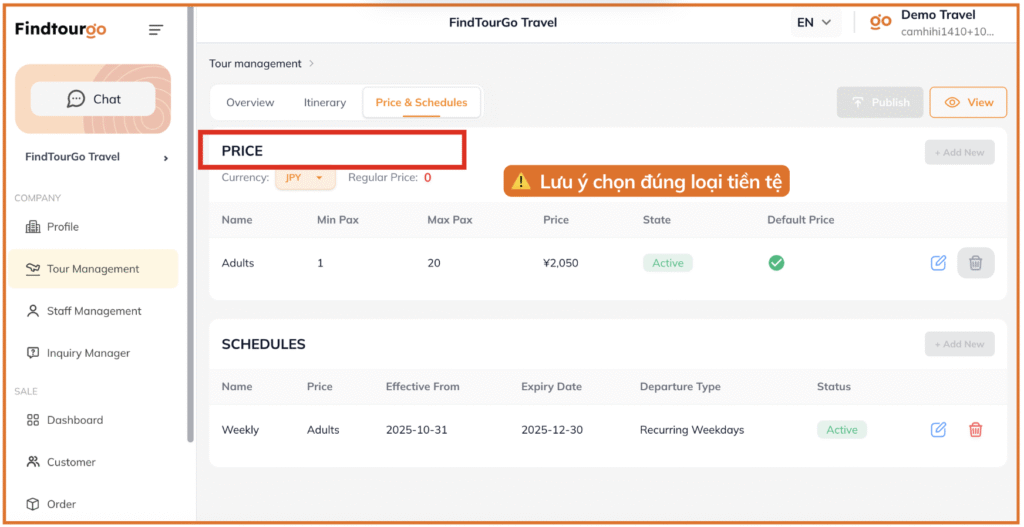Image resolution: width=1024 pixels, height=527 pixels.
Task: Click the FindTourGo logo in sidebar
Action: coord(60,29)
